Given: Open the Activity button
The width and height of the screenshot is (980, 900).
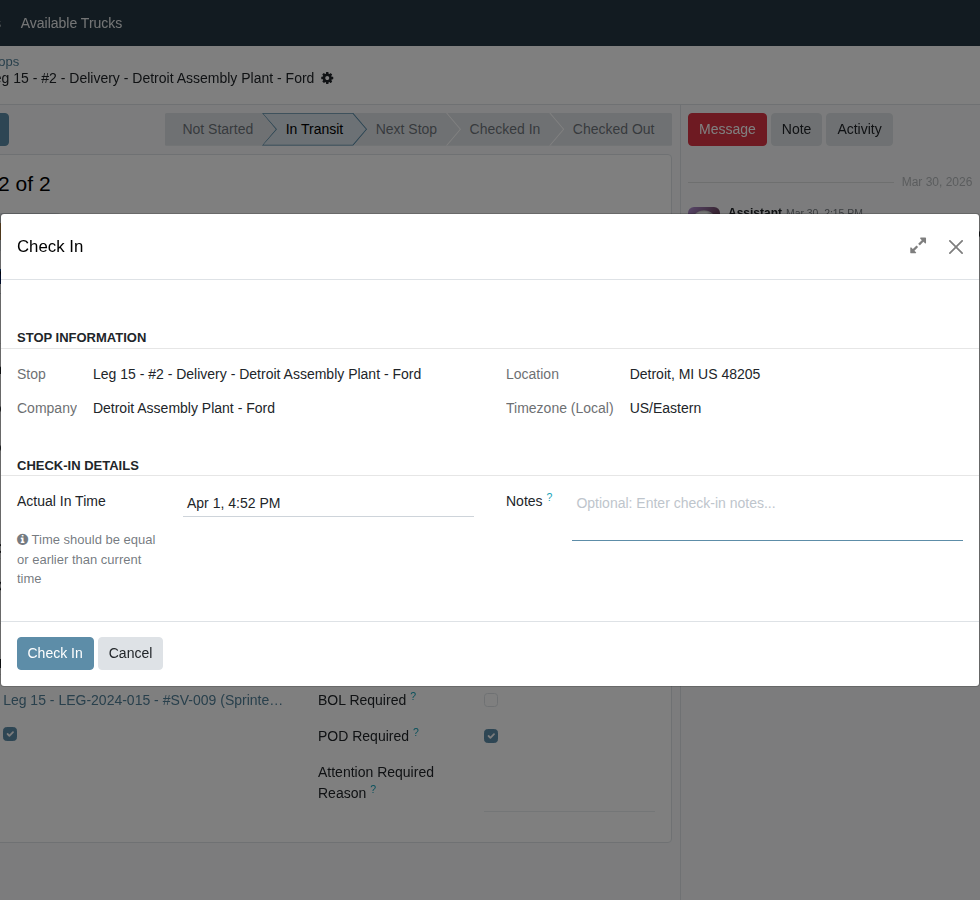Looking at the screenshot, I should tap(859, 129).
